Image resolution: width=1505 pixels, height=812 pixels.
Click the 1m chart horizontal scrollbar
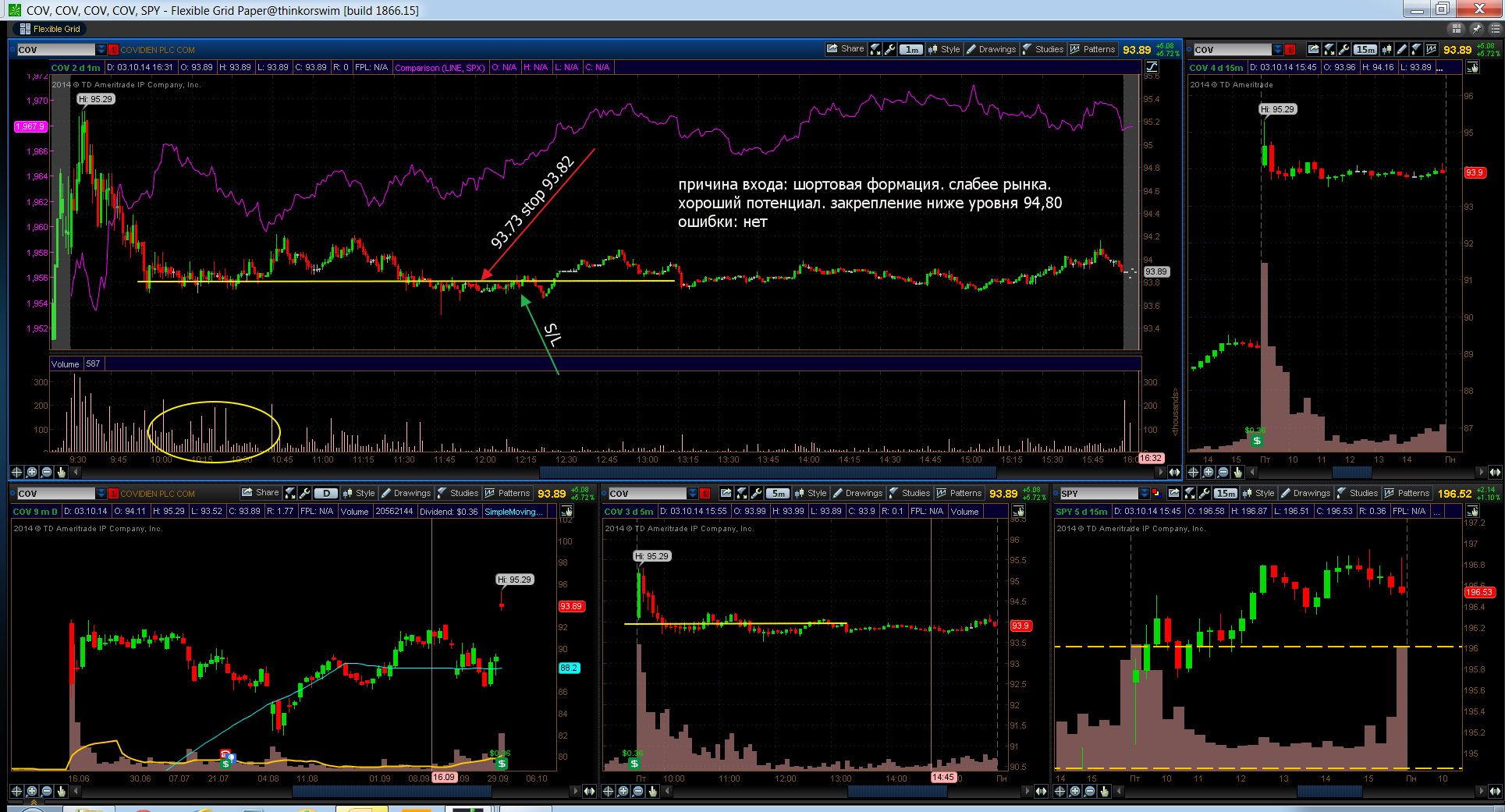pyautogui.click(x=768, y=472)
